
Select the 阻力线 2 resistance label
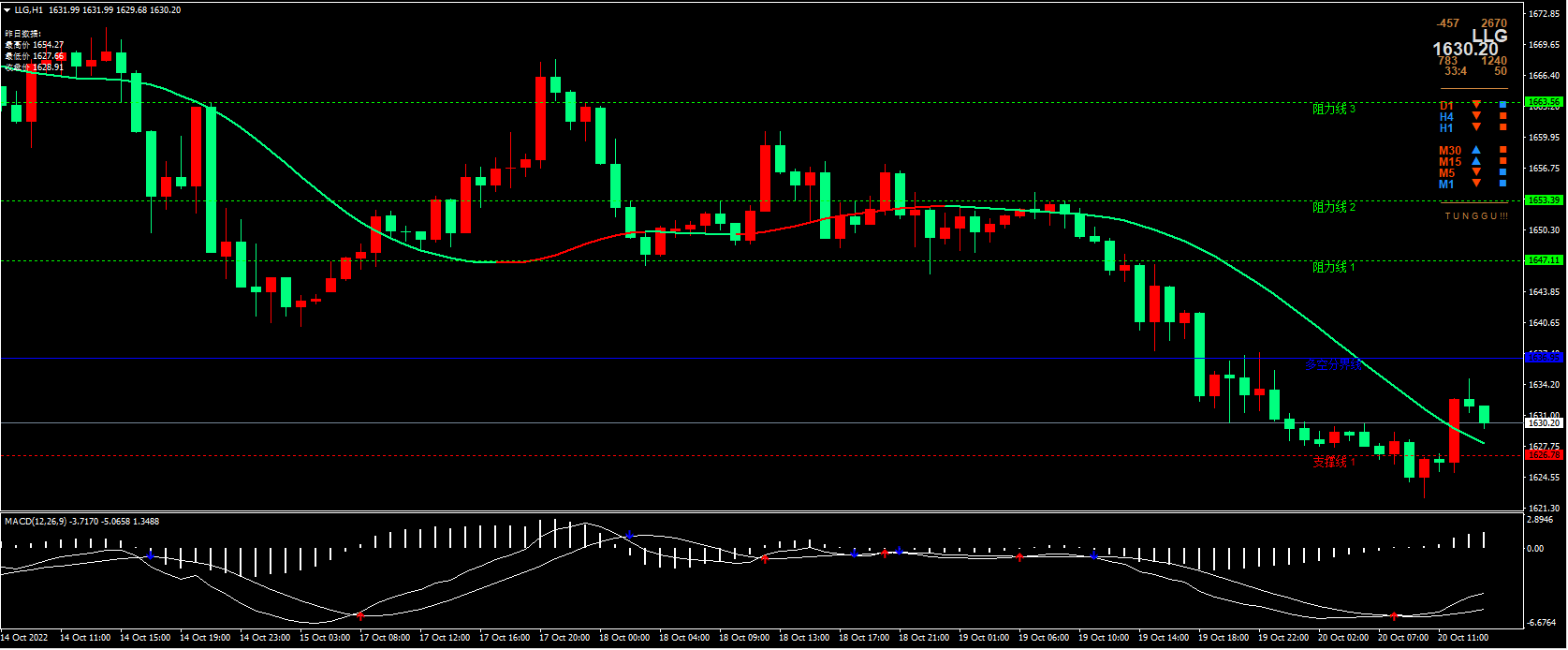click(1334, 207)
